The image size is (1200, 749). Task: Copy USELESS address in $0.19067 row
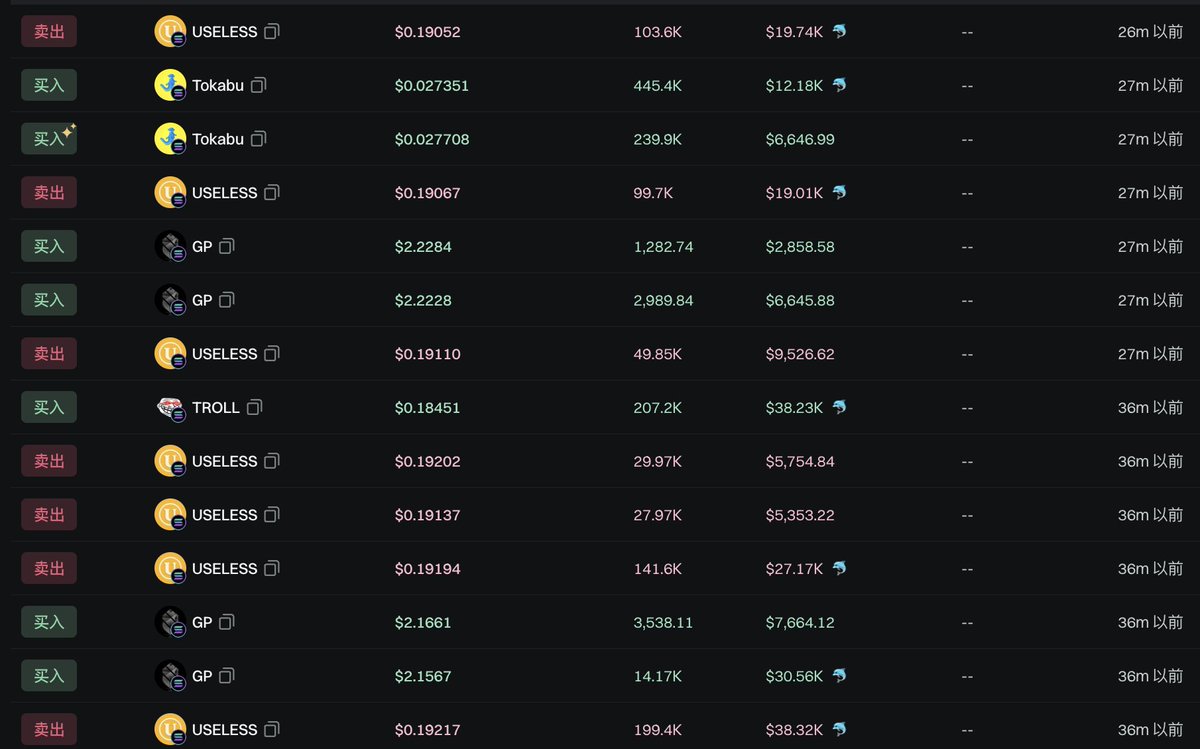(x=272, y=193)
